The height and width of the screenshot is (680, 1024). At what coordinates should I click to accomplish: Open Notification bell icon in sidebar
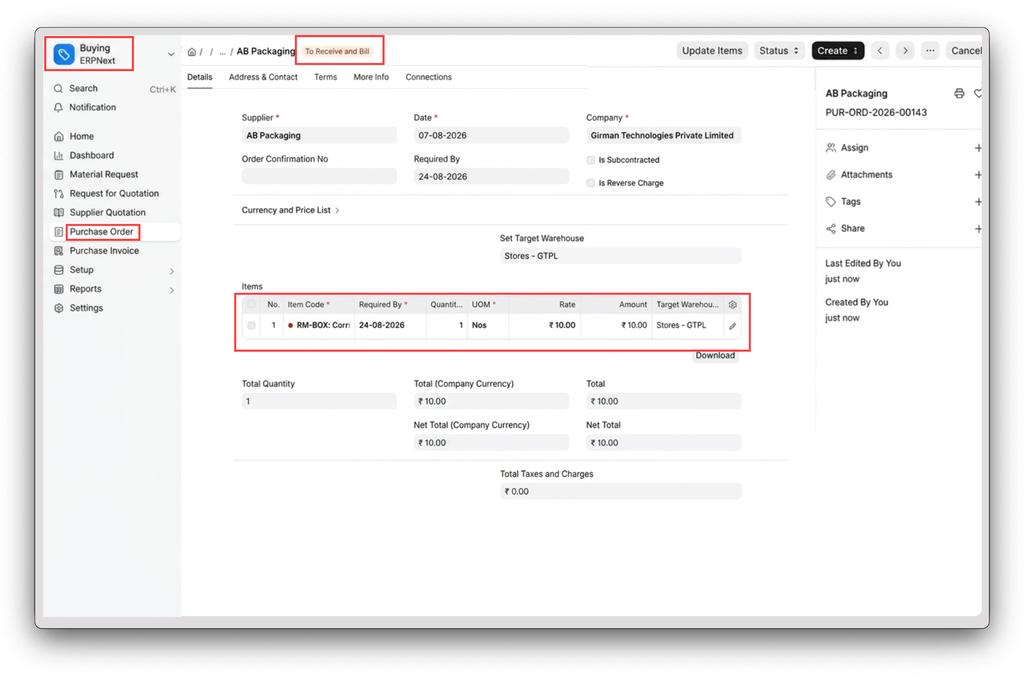[x=59, y=107]
